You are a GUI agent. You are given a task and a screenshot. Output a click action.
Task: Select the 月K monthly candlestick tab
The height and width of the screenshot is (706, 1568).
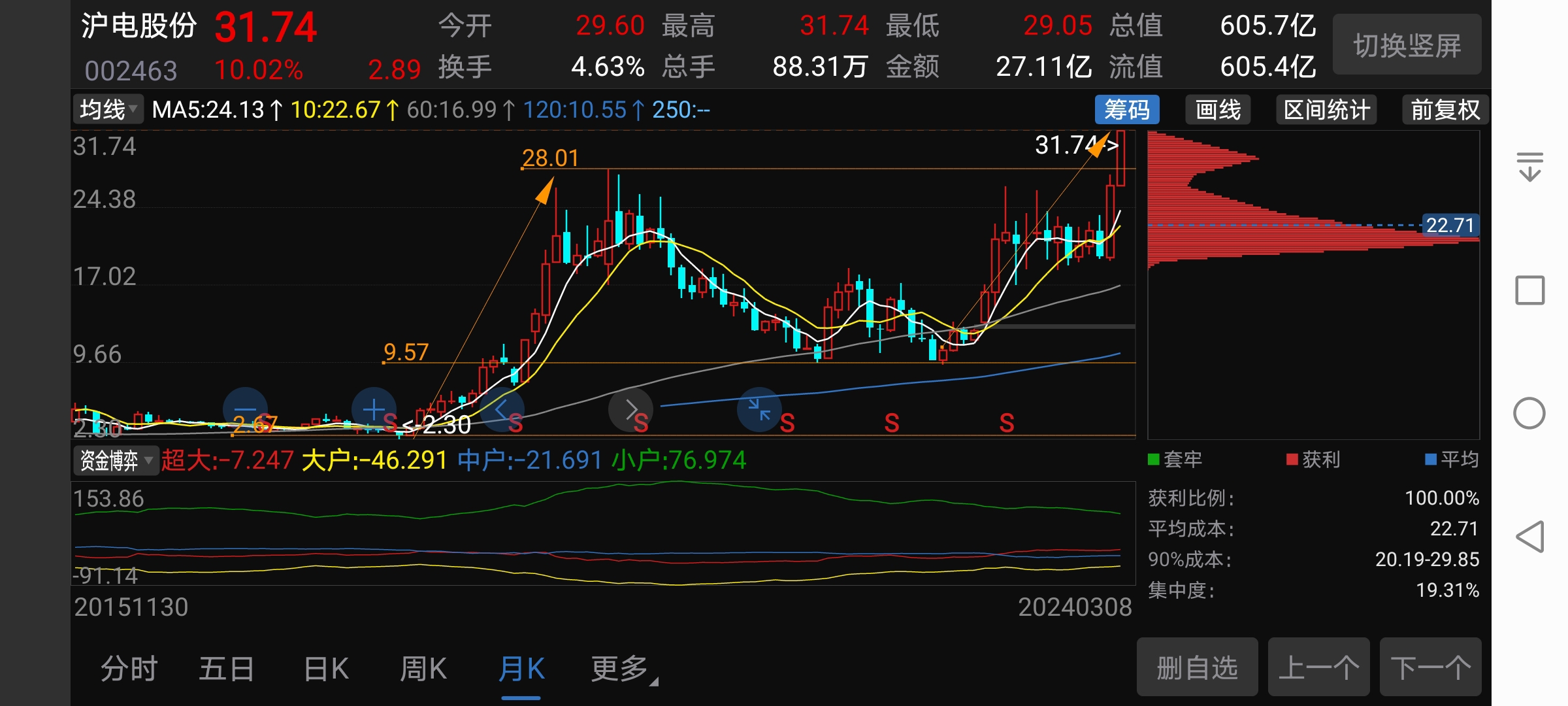pyautogui.click(x=521, y=669)
